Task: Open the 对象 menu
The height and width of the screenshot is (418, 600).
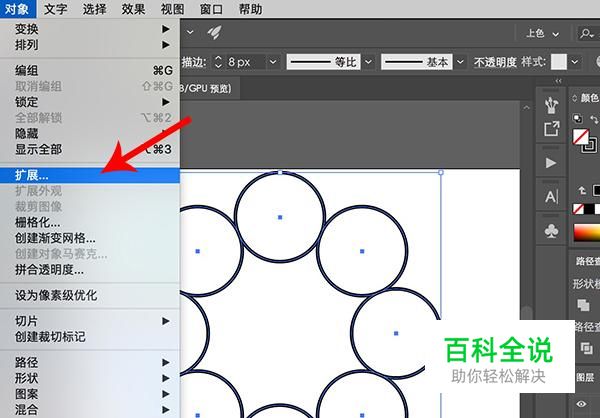Action: tap(17, 9)
